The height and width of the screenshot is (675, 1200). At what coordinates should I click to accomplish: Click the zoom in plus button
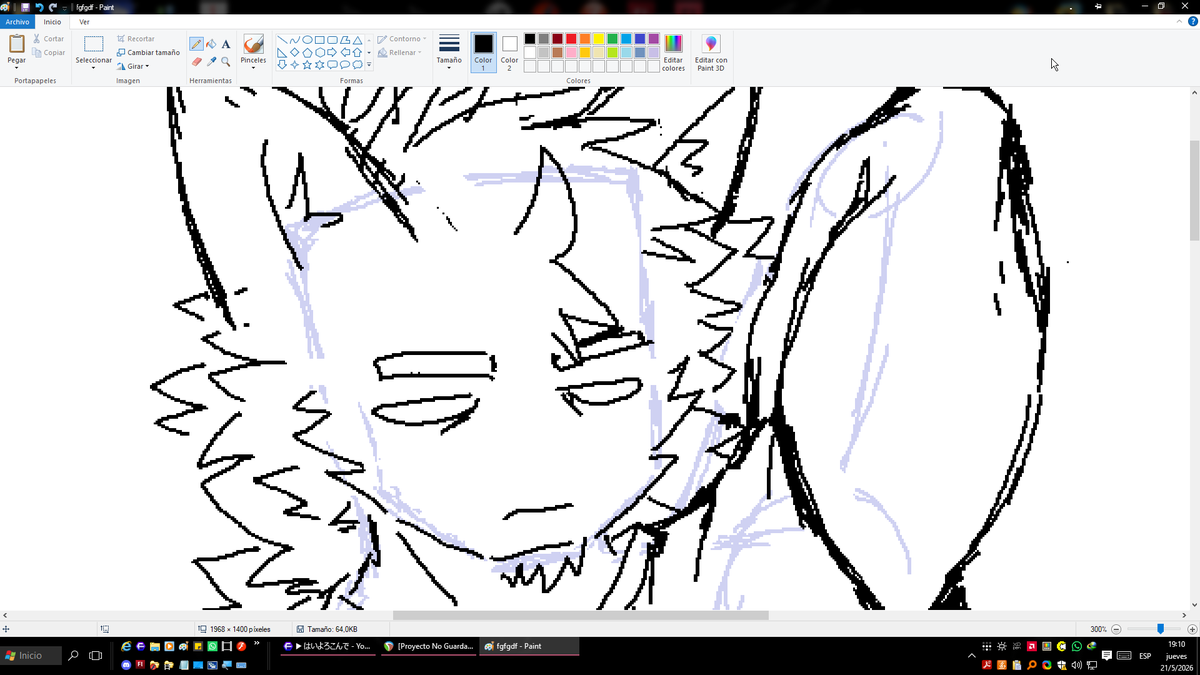click(x=1192, y=629)
